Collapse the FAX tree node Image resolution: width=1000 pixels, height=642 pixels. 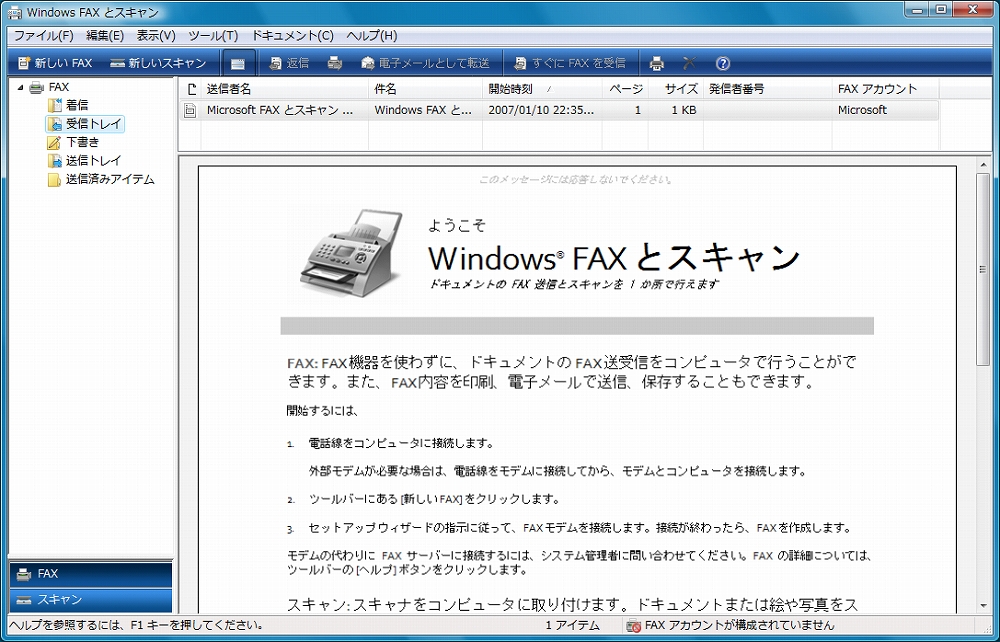coord(19,88)
